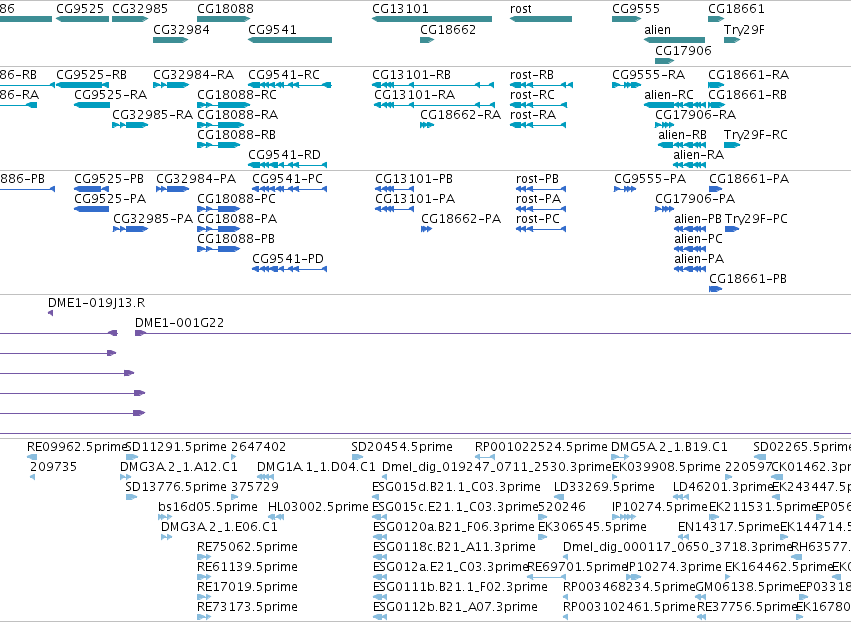Viewport: 851px width, 622px height.
Task: Click transcript label CG13101-RB
Action: (411, 74)
